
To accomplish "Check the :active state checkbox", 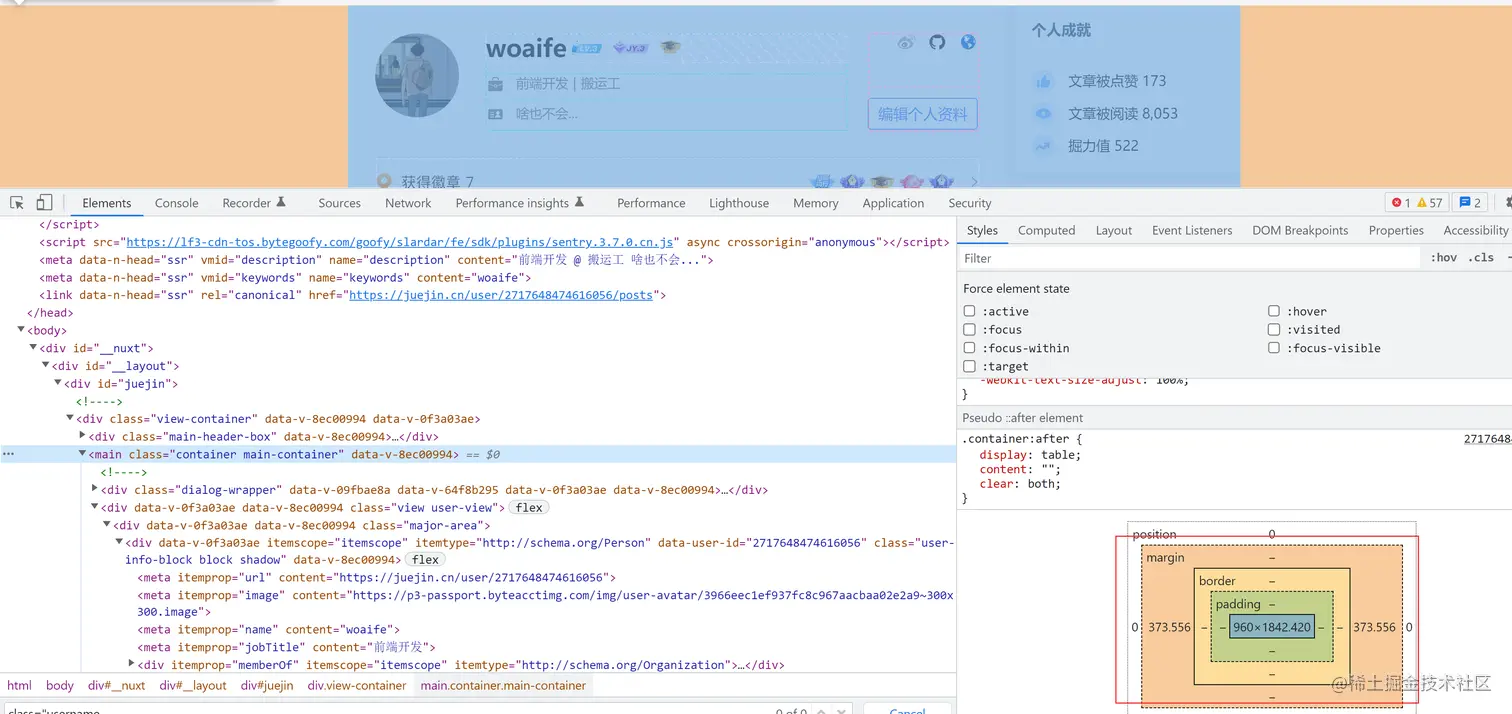I will click(x=969, y=311).
